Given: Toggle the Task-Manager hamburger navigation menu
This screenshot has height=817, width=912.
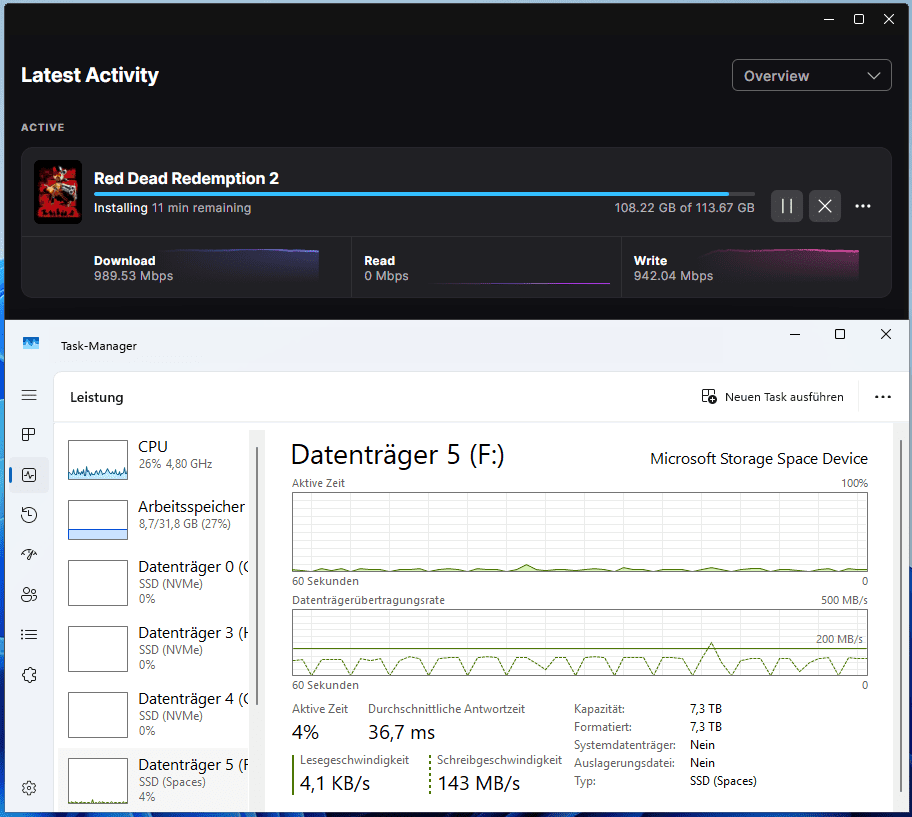Looking at the screenshot, I should 29,395.
